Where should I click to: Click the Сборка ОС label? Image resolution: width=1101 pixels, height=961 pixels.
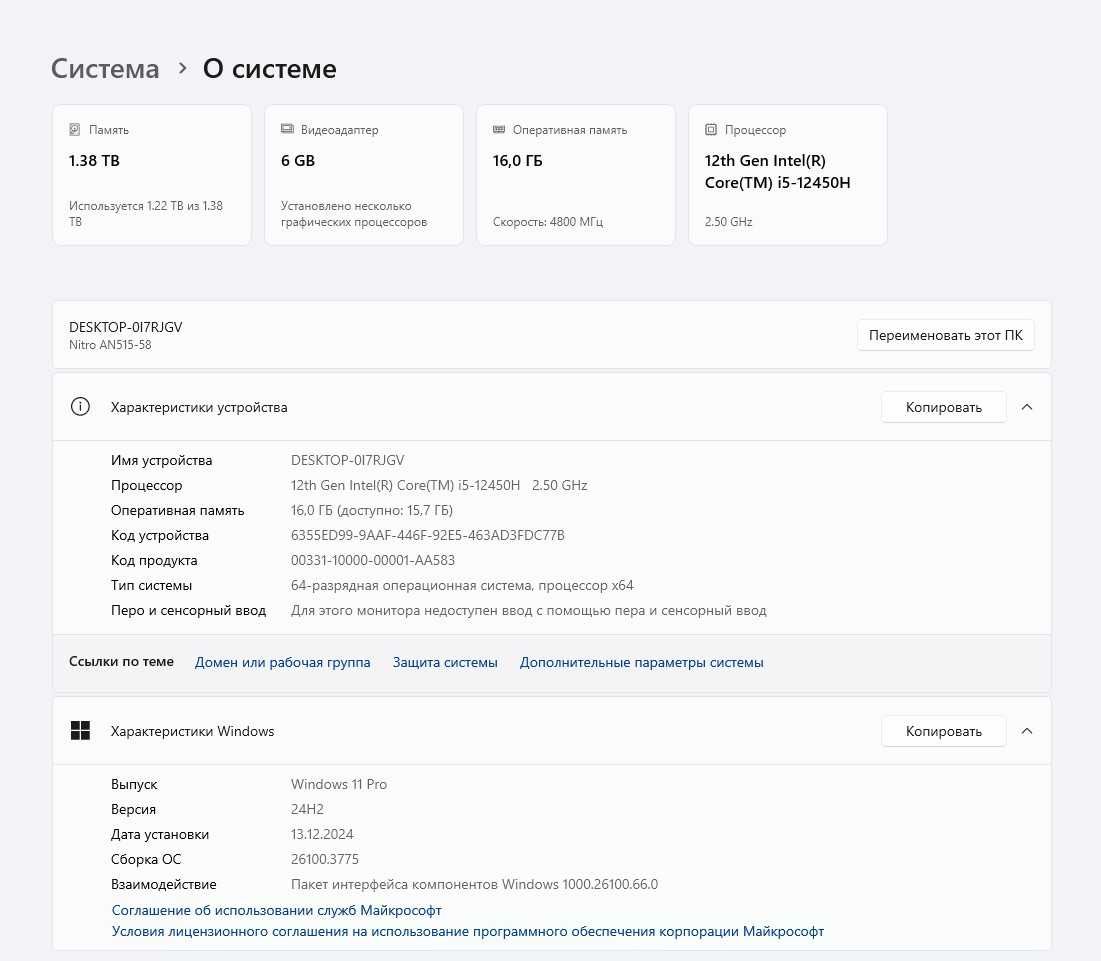(146, 859)
